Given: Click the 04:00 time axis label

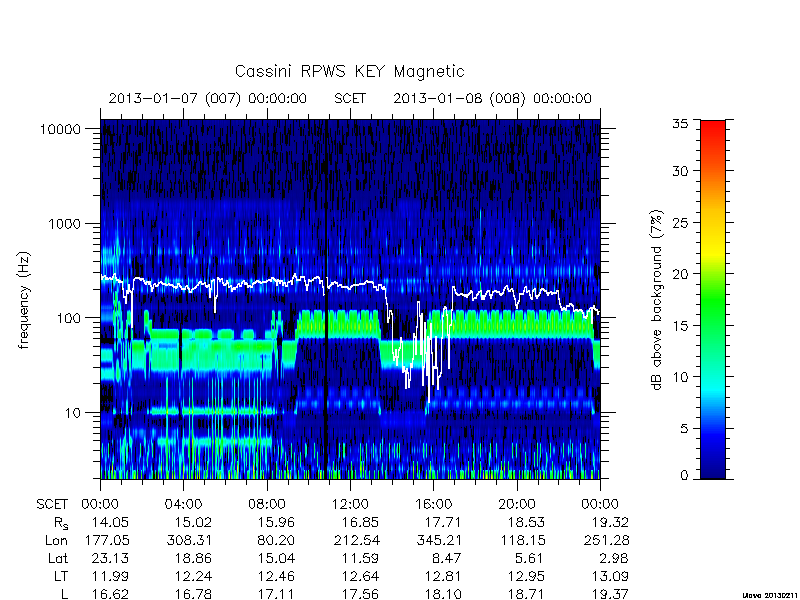Looking at the screenshot, I should 183,505.
